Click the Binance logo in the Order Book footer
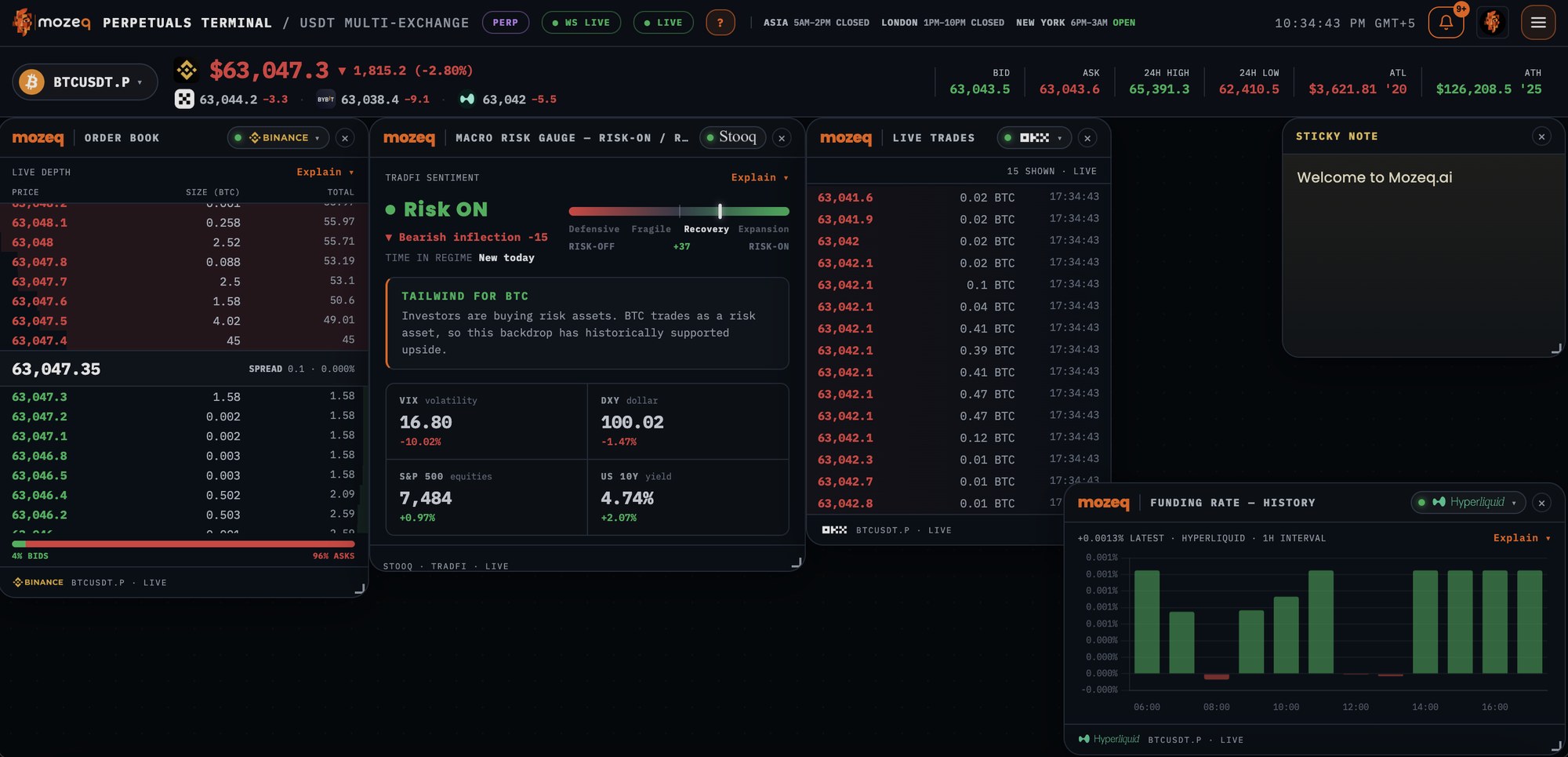 [x=38, y=582]
